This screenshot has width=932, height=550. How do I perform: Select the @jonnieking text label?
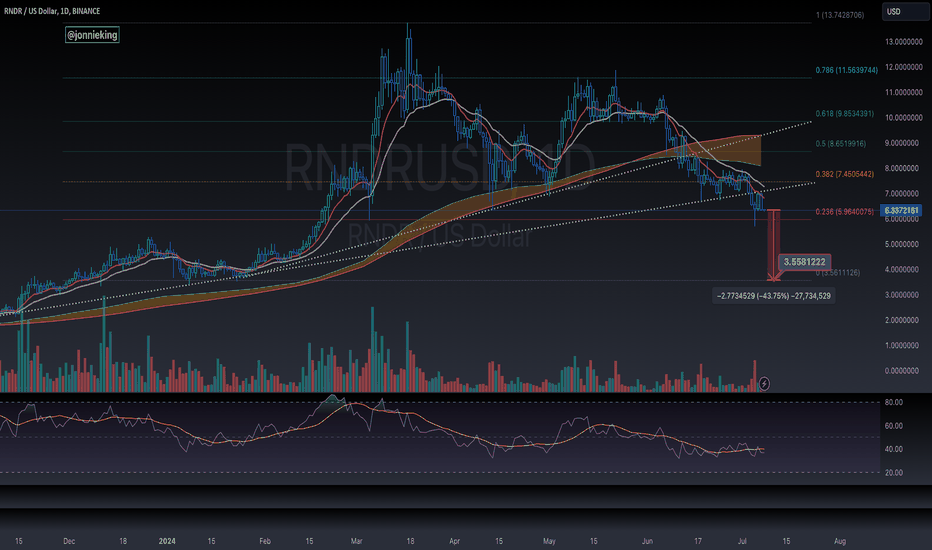point(92,35)
